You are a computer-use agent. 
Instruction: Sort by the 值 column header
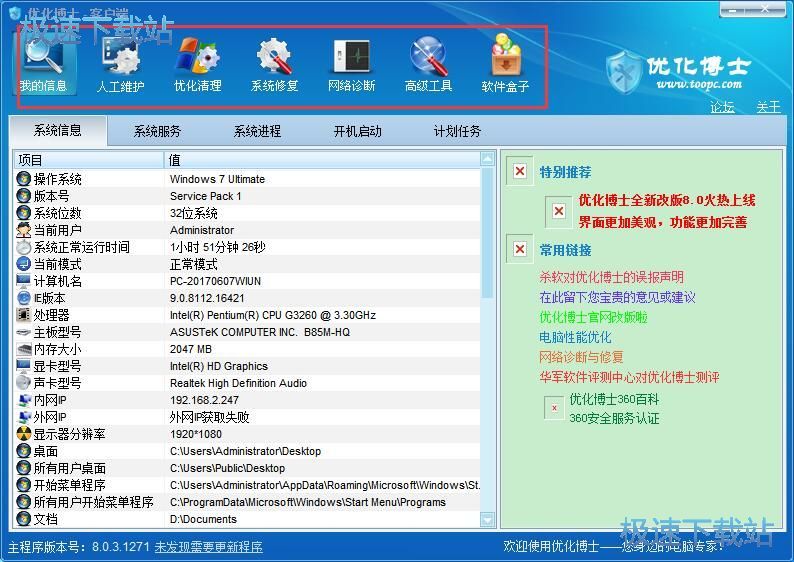(x=323, y=160)
